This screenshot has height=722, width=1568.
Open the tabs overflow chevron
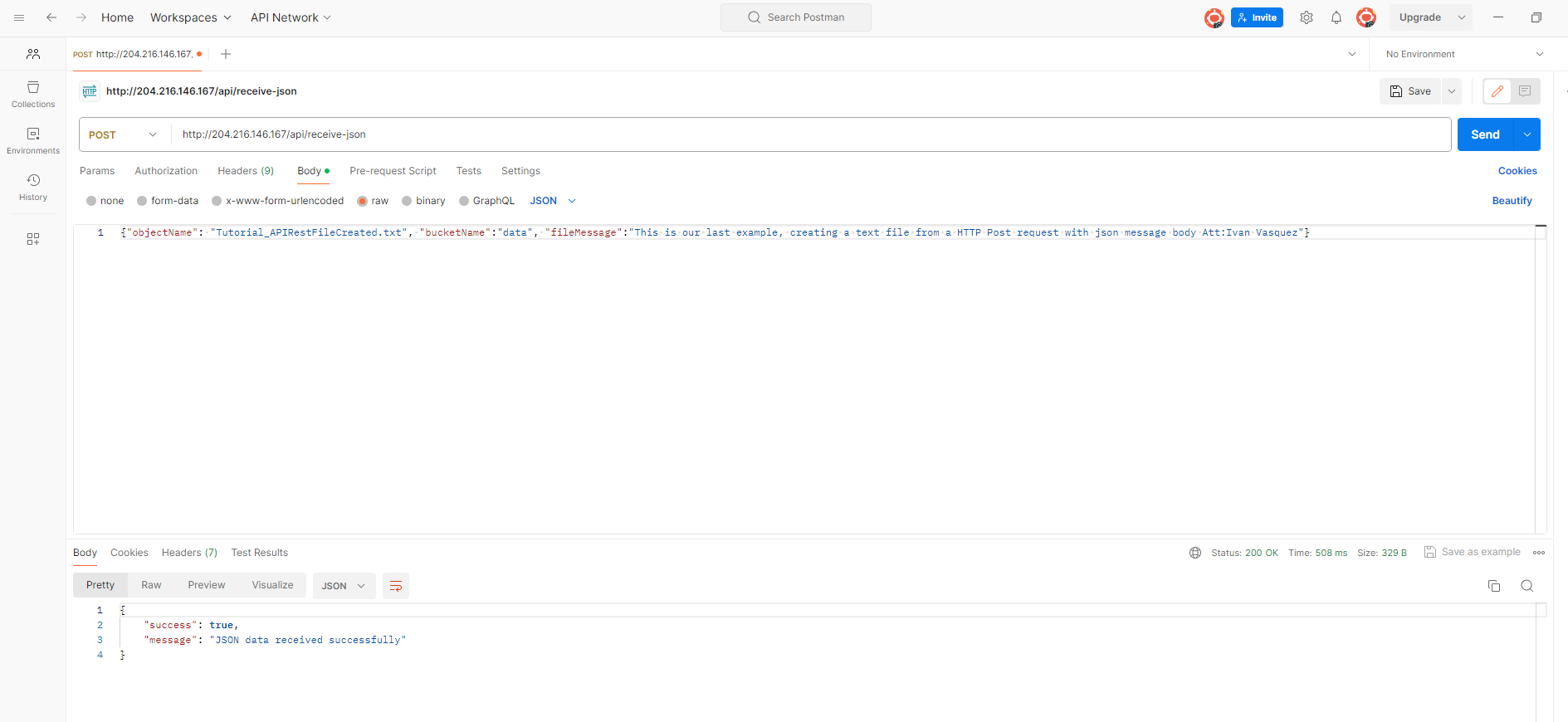1352,54
